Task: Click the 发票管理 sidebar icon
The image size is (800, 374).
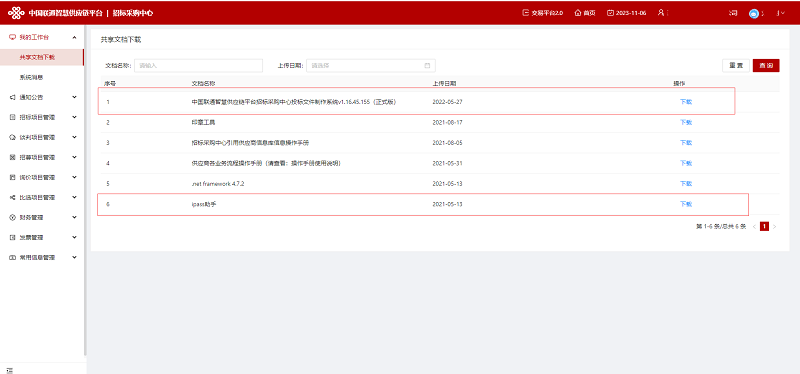Action: pyautogui.click(x=13, y=238)
